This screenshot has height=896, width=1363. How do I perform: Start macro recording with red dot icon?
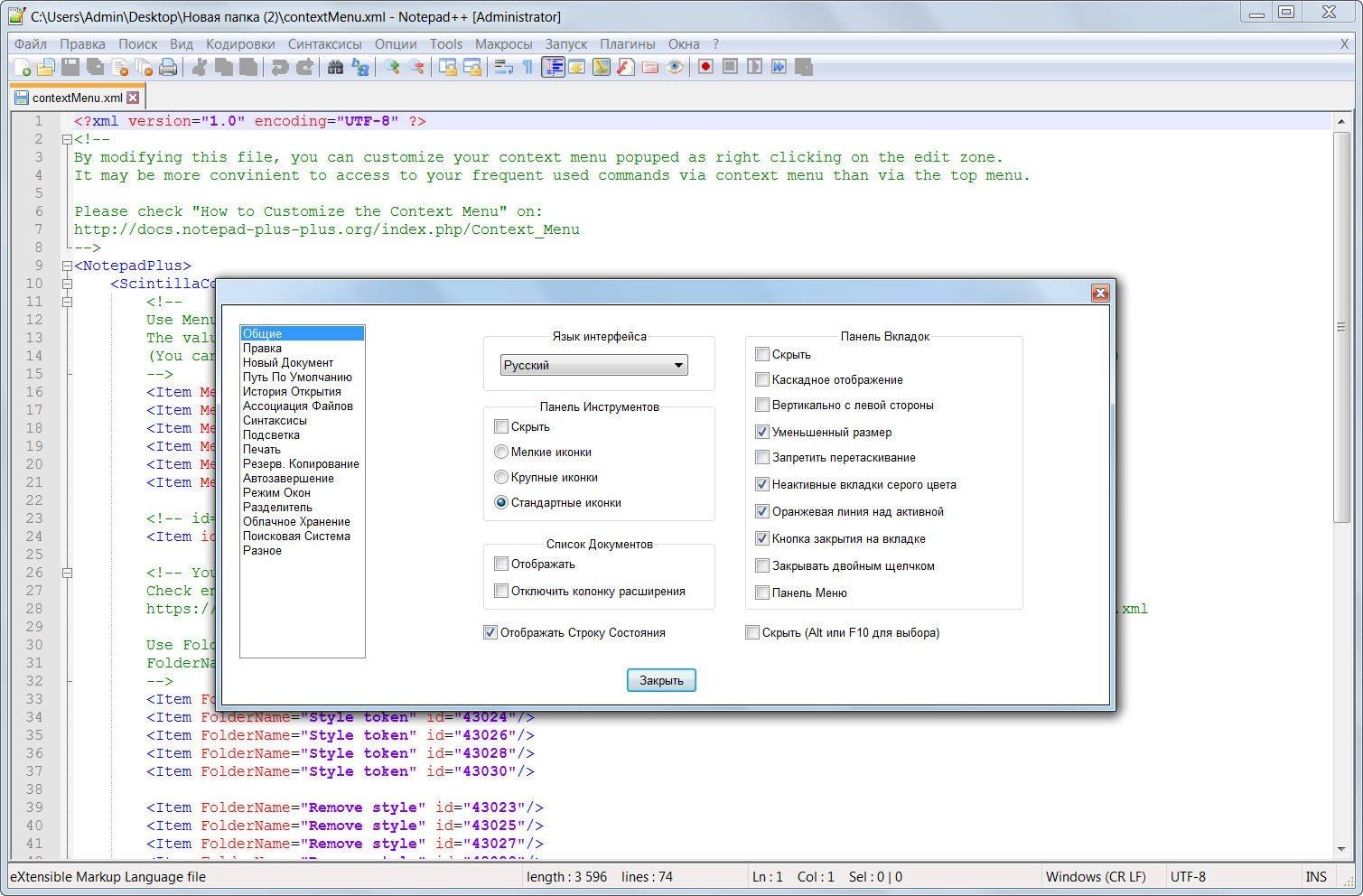[x=705, y=67]
